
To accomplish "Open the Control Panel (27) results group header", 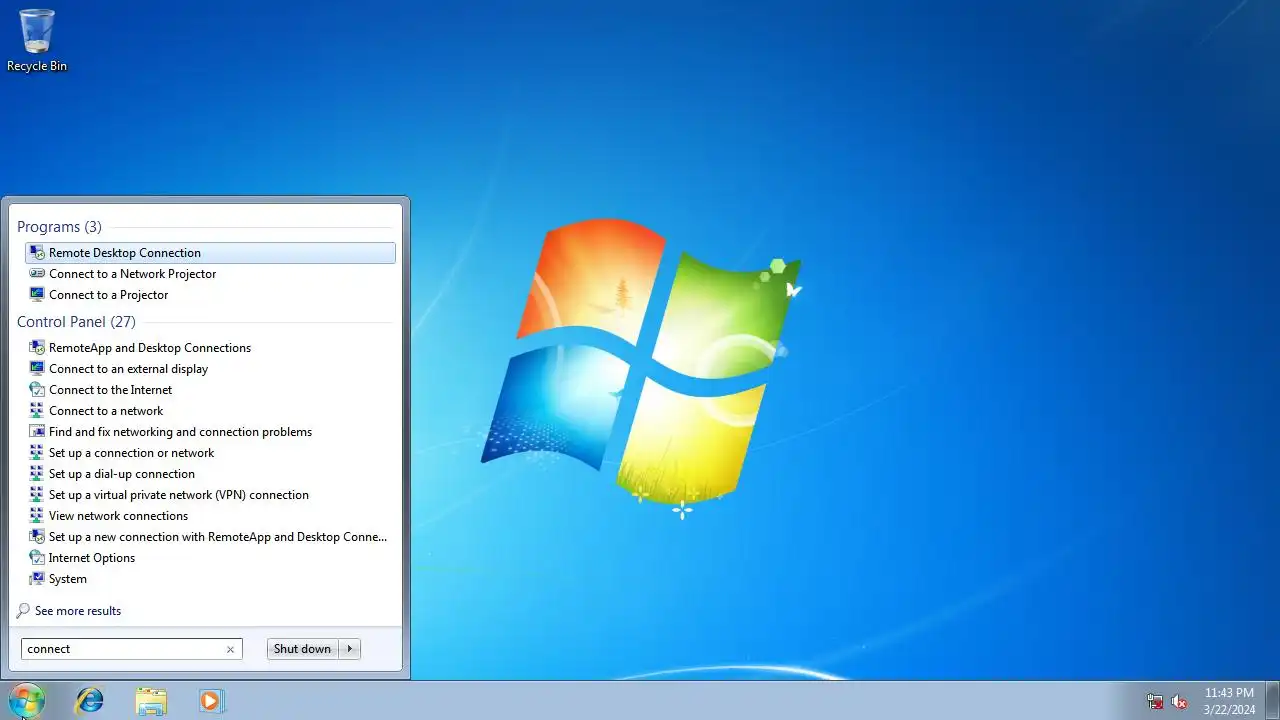I will (76, 322).
